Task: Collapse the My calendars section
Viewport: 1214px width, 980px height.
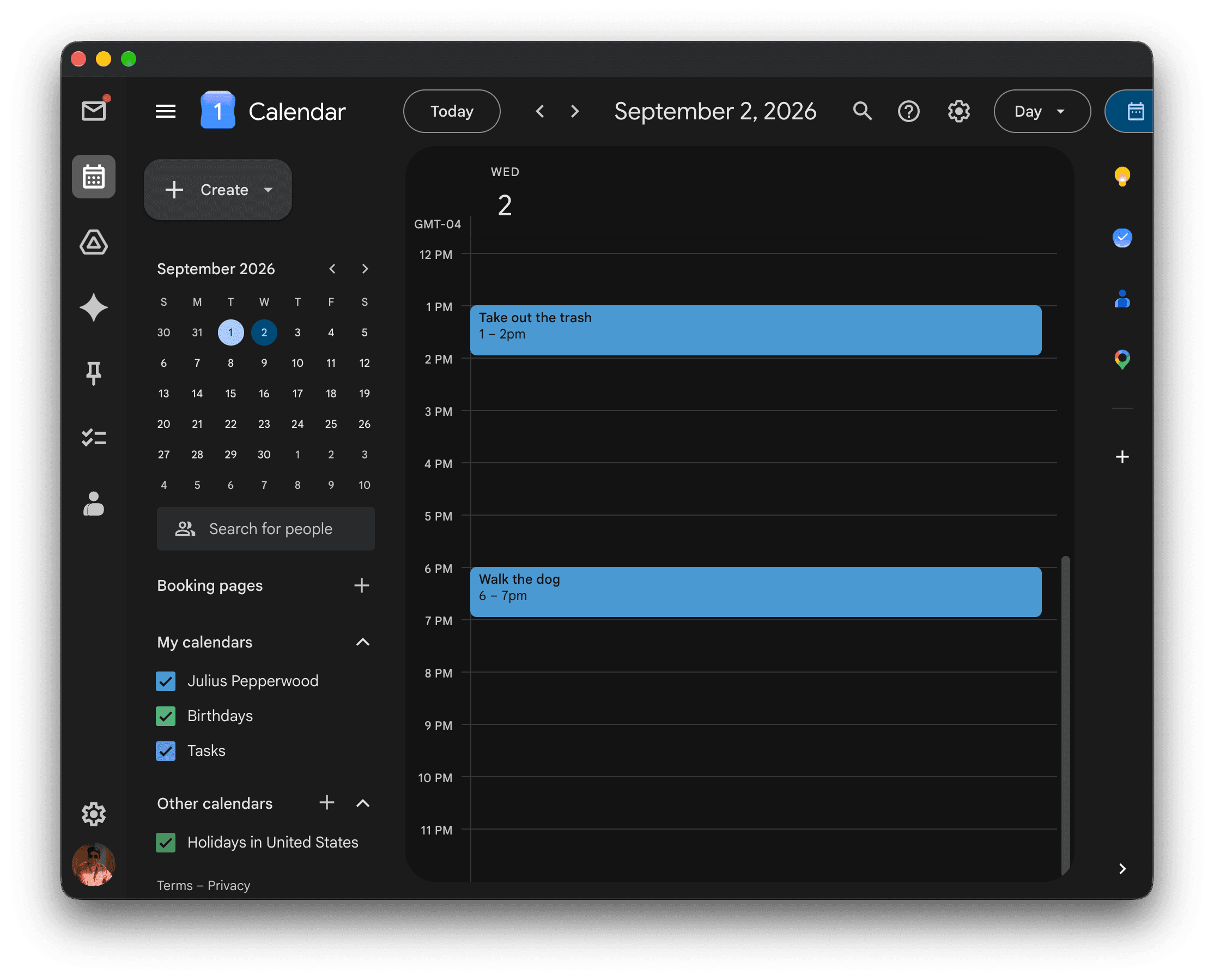Action: click(x=363, y=642)
